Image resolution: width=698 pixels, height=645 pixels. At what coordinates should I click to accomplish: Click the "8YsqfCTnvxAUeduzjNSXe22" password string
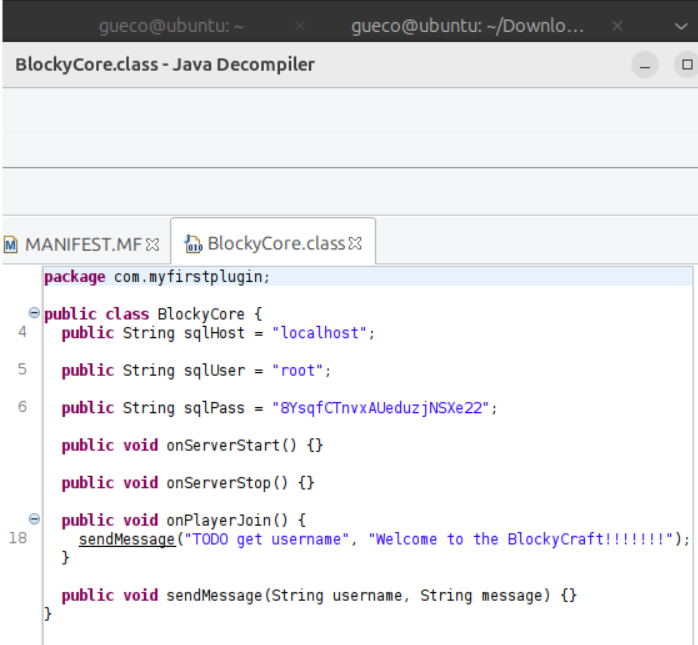click(381, 408)
